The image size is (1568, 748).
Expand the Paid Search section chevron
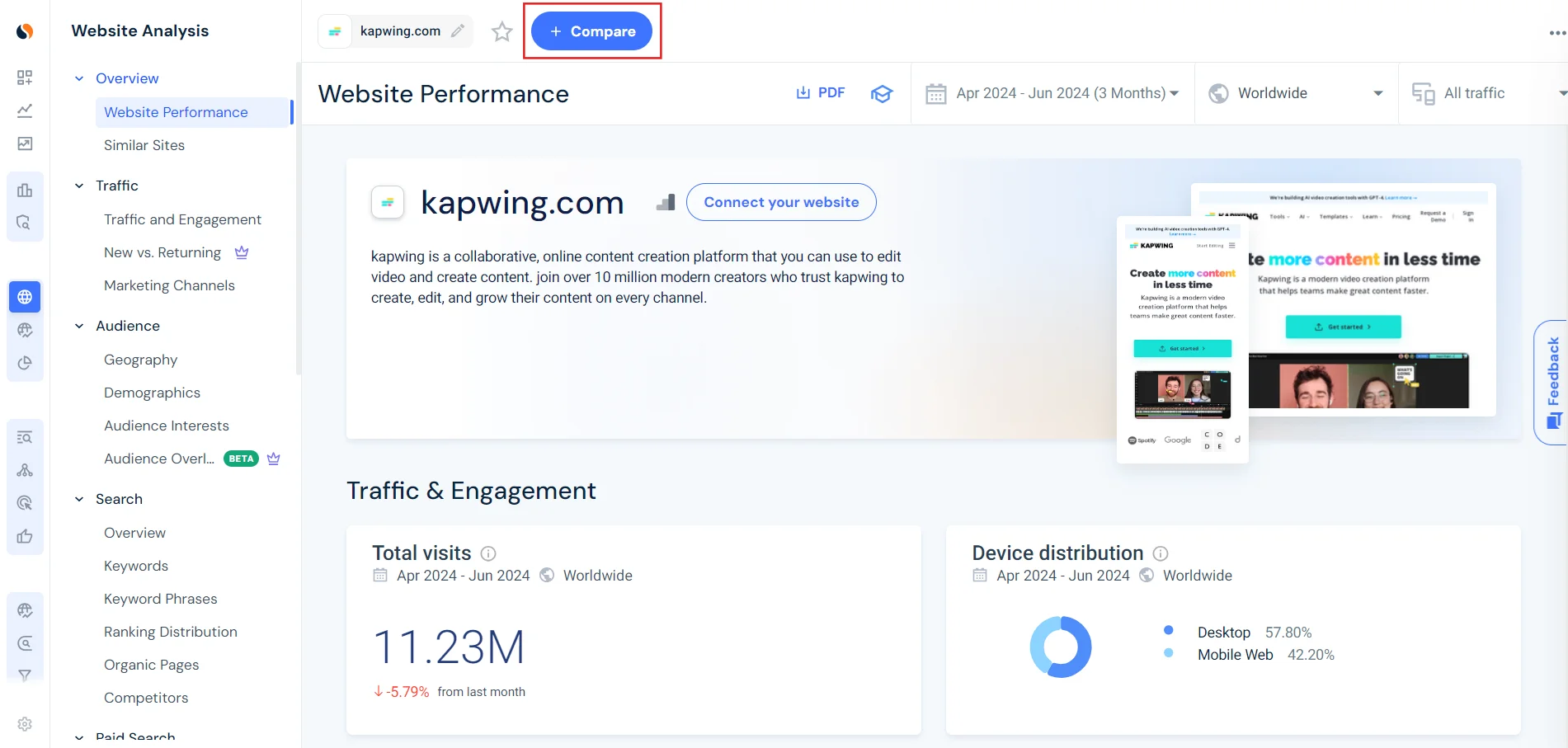[79, 737]
